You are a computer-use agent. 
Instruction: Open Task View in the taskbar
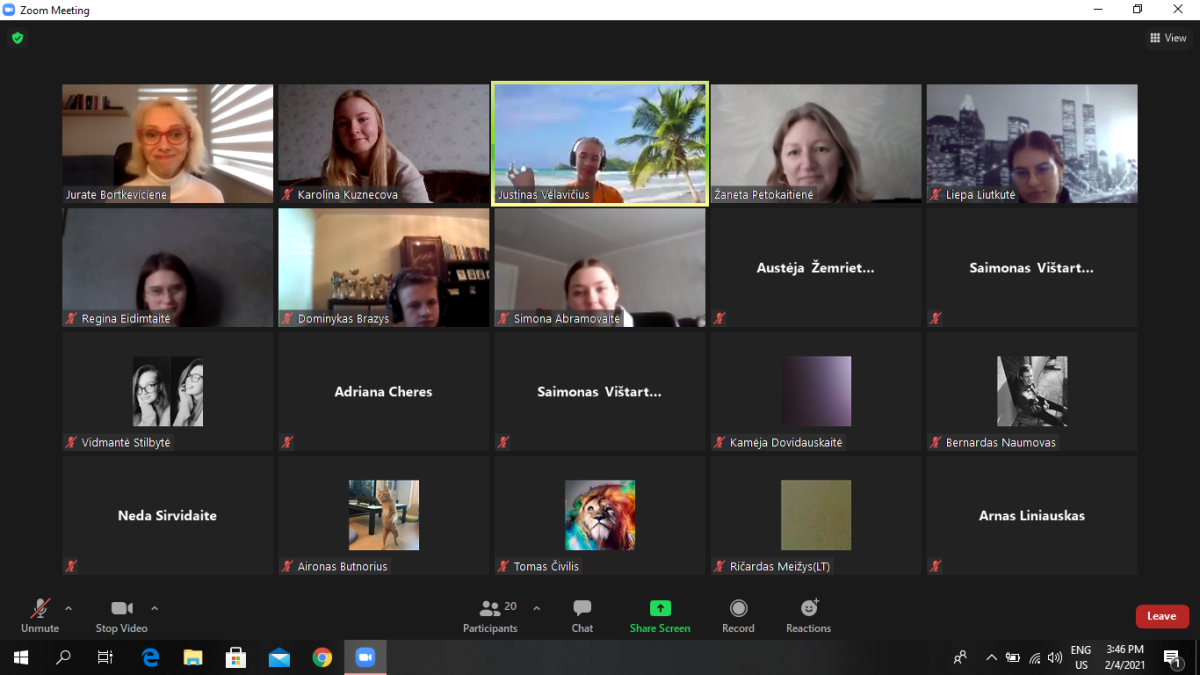coord(106,657)
